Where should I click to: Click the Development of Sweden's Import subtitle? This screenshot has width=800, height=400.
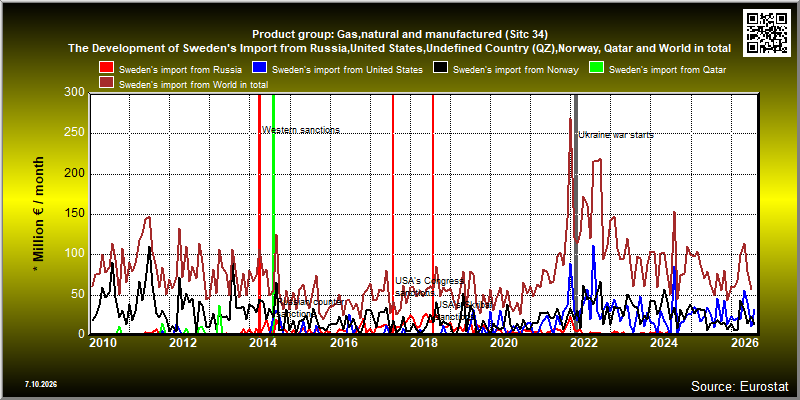tap(400, 49)
